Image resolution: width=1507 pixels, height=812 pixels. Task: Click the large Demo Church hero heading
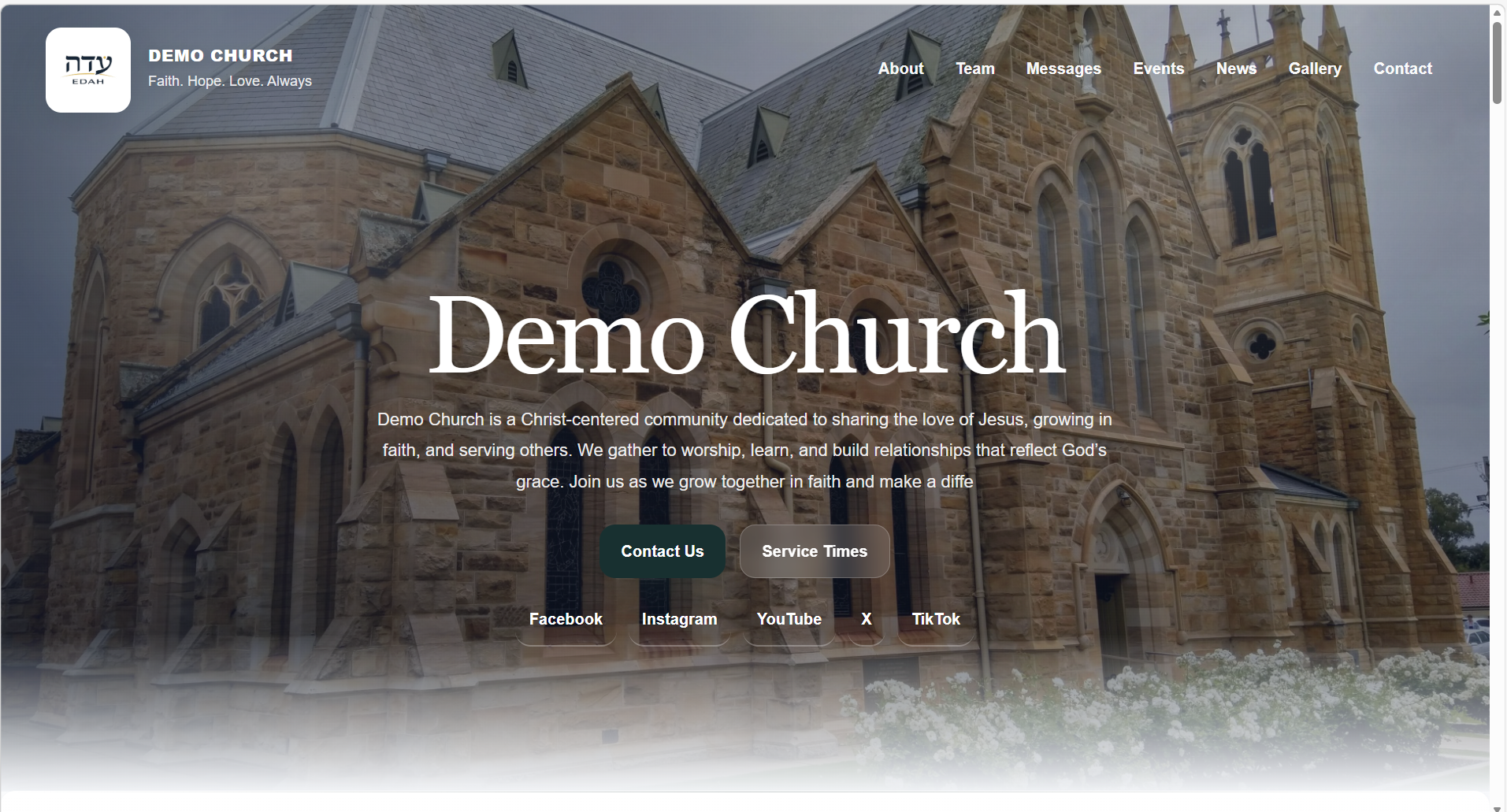click(x=746, y=334)
